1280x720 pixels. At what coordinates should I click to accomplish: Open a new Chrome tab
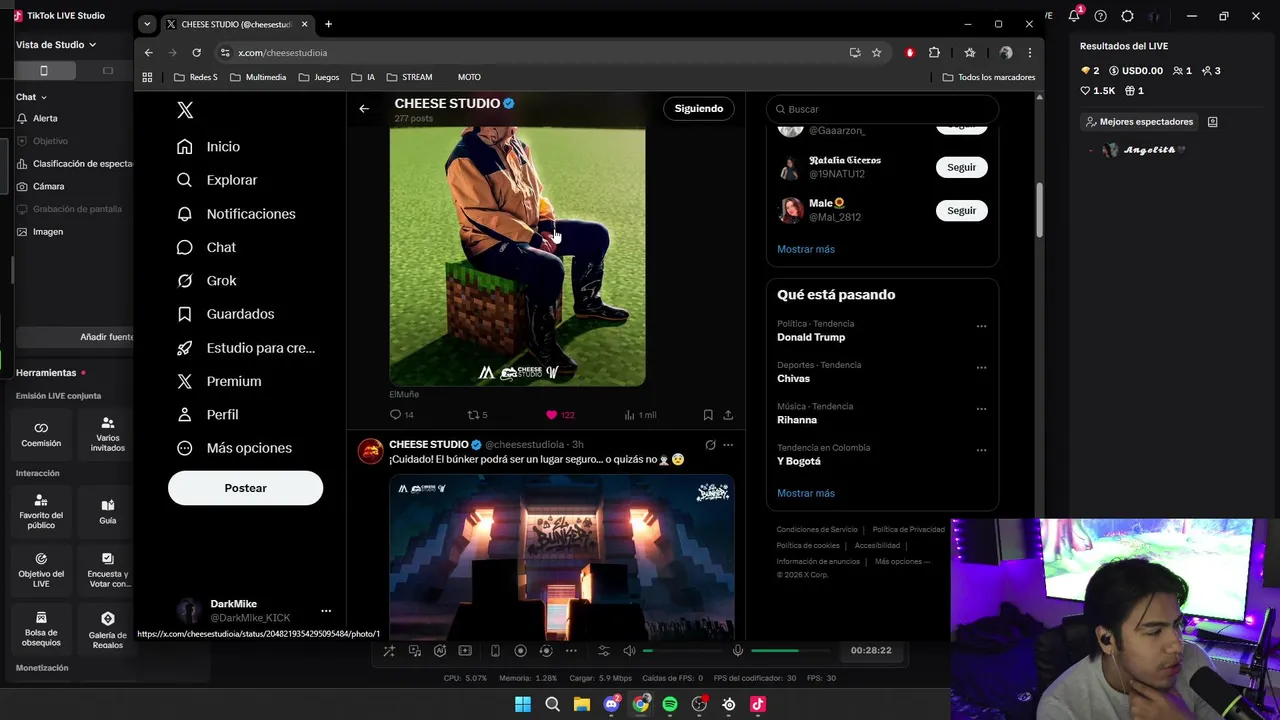click(x=328, y=24)
